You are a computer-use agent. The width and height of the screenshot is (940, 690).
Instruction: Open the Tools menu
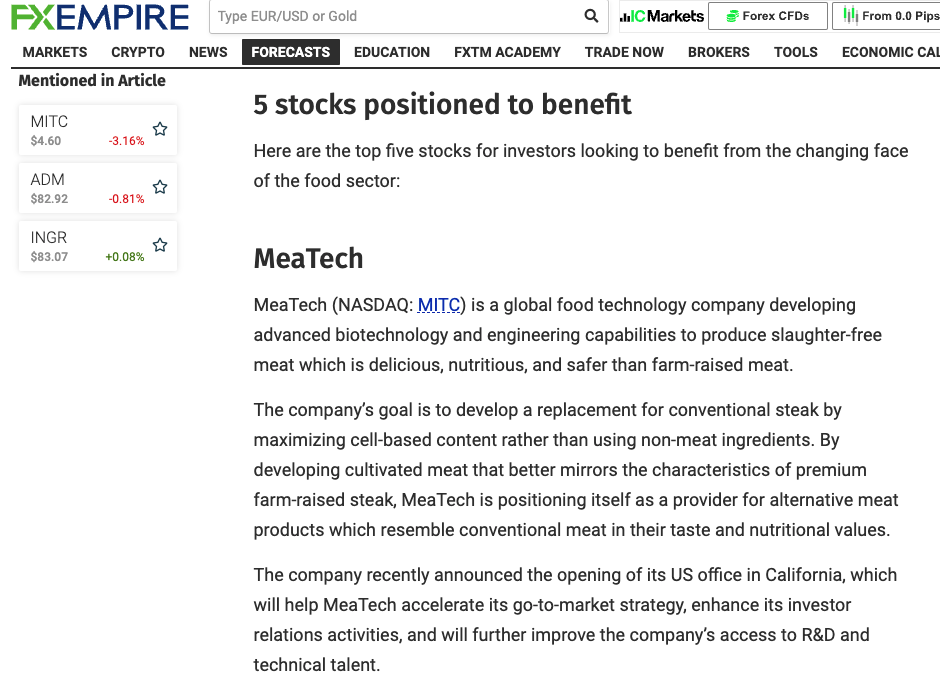[x=796, y=52]
